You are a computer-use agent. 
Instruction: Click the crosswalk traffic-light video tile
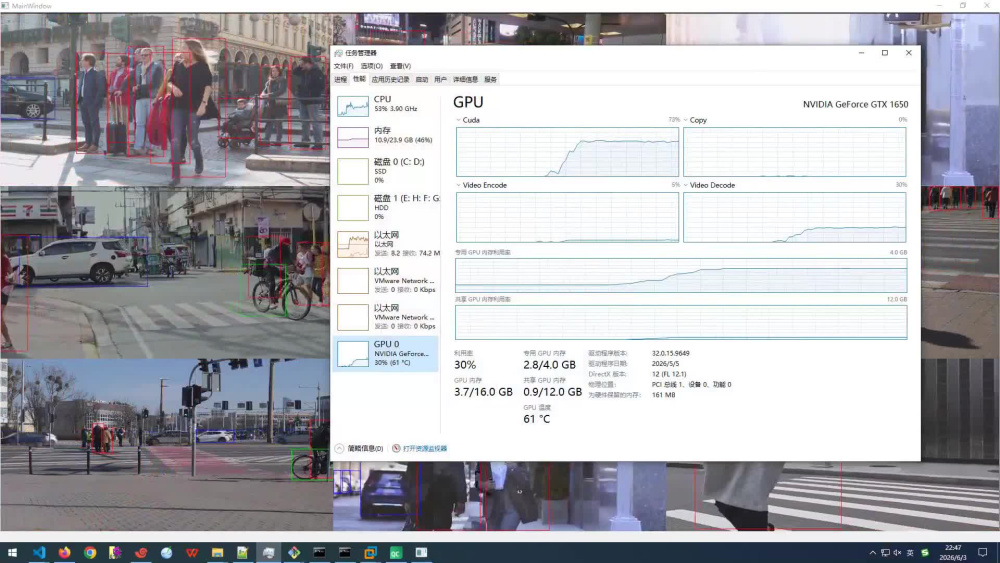point(165,444)
